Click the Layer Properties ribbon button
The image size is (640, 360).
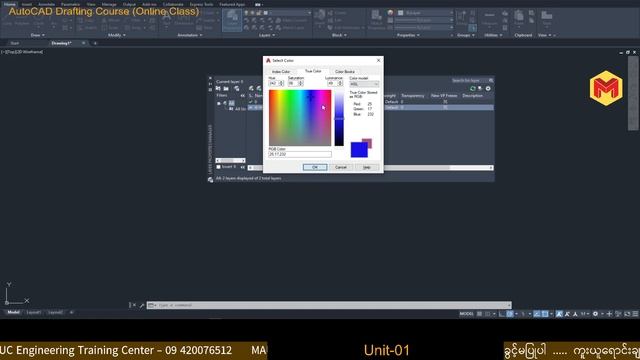click(x=232, y=20)
